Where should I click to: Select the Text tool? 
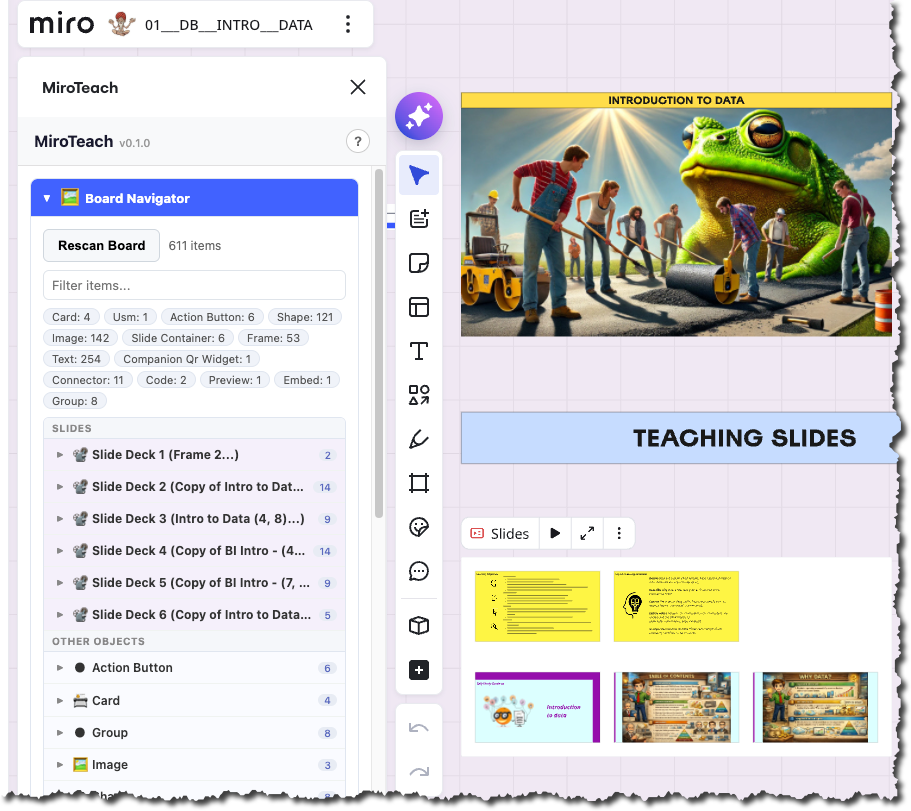[x=419, y=351]
